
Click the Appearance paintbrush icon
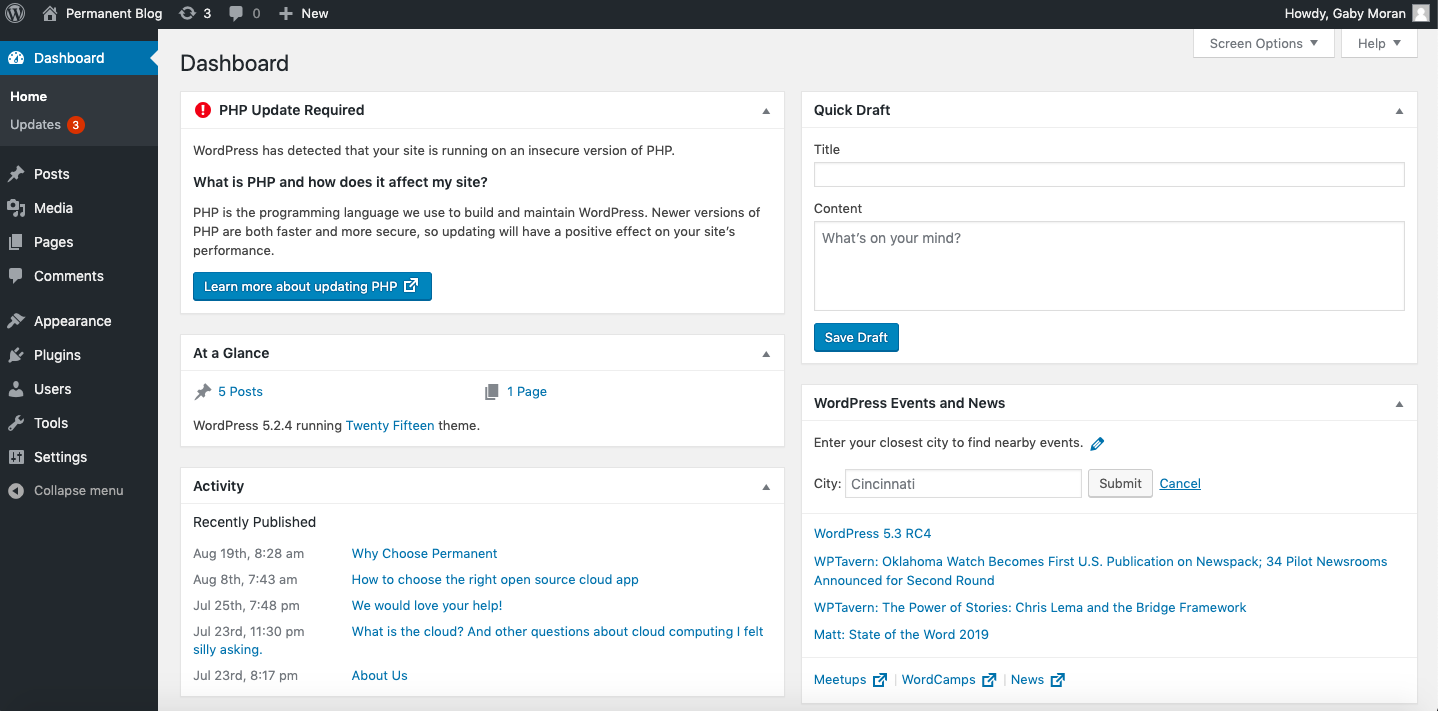coord(16,321)
